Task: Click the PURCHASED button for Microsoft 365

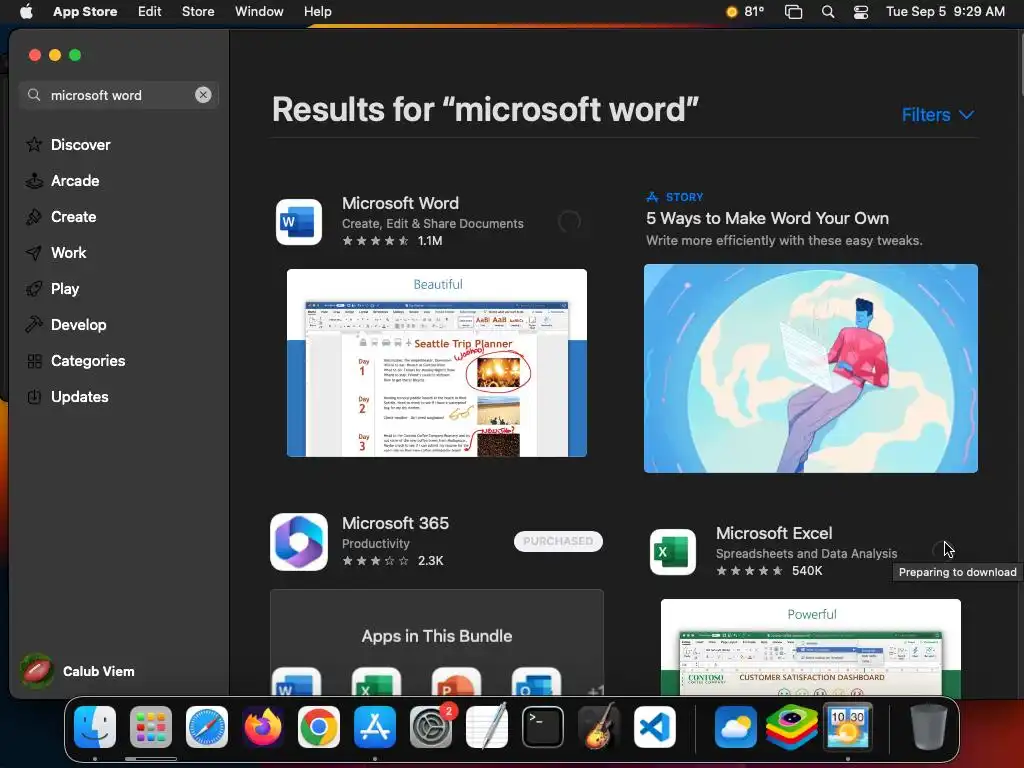Action: (558, 541)
